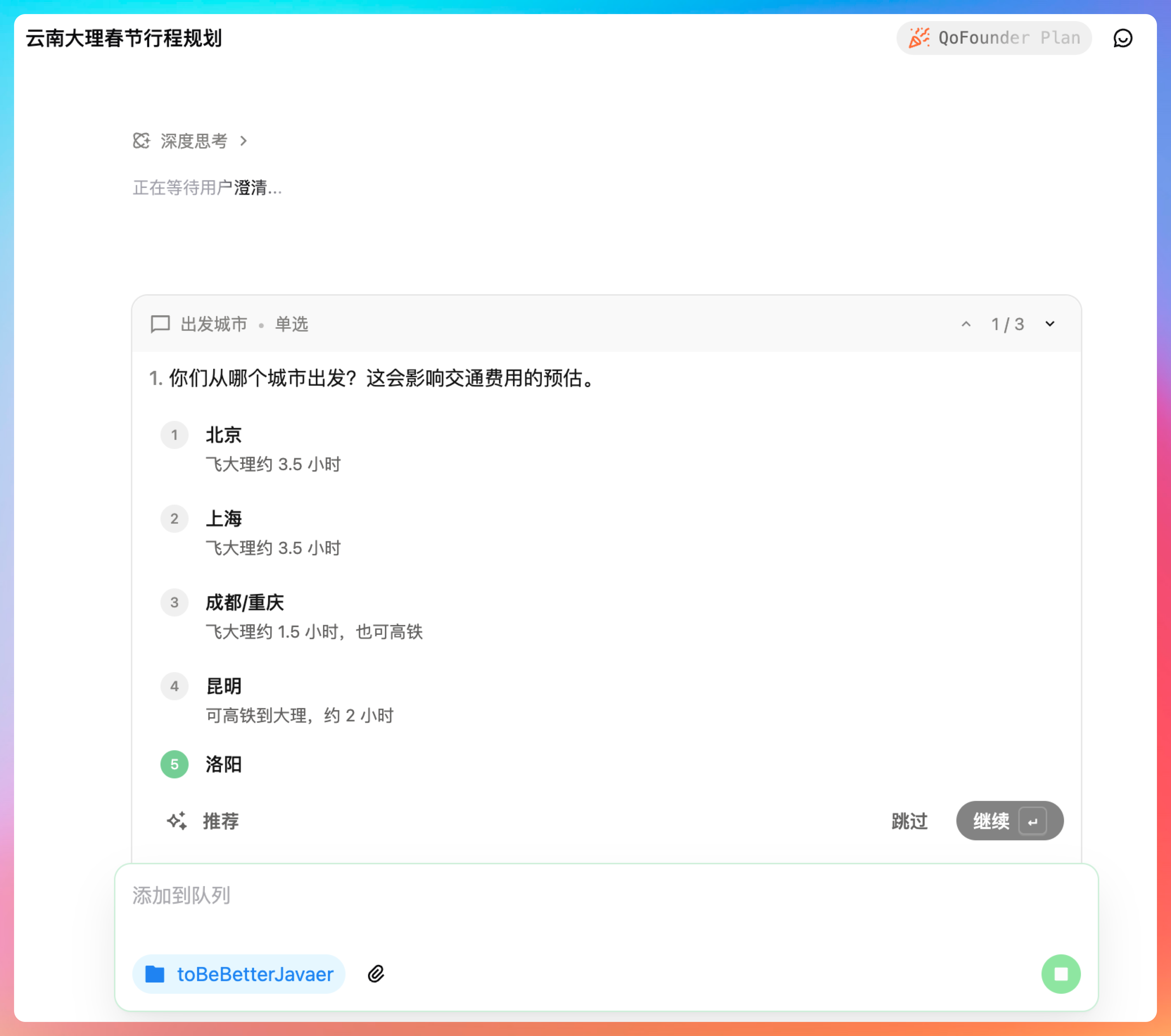Expand the 深度思考 chevron
1171x1036 pixels.
243,140
